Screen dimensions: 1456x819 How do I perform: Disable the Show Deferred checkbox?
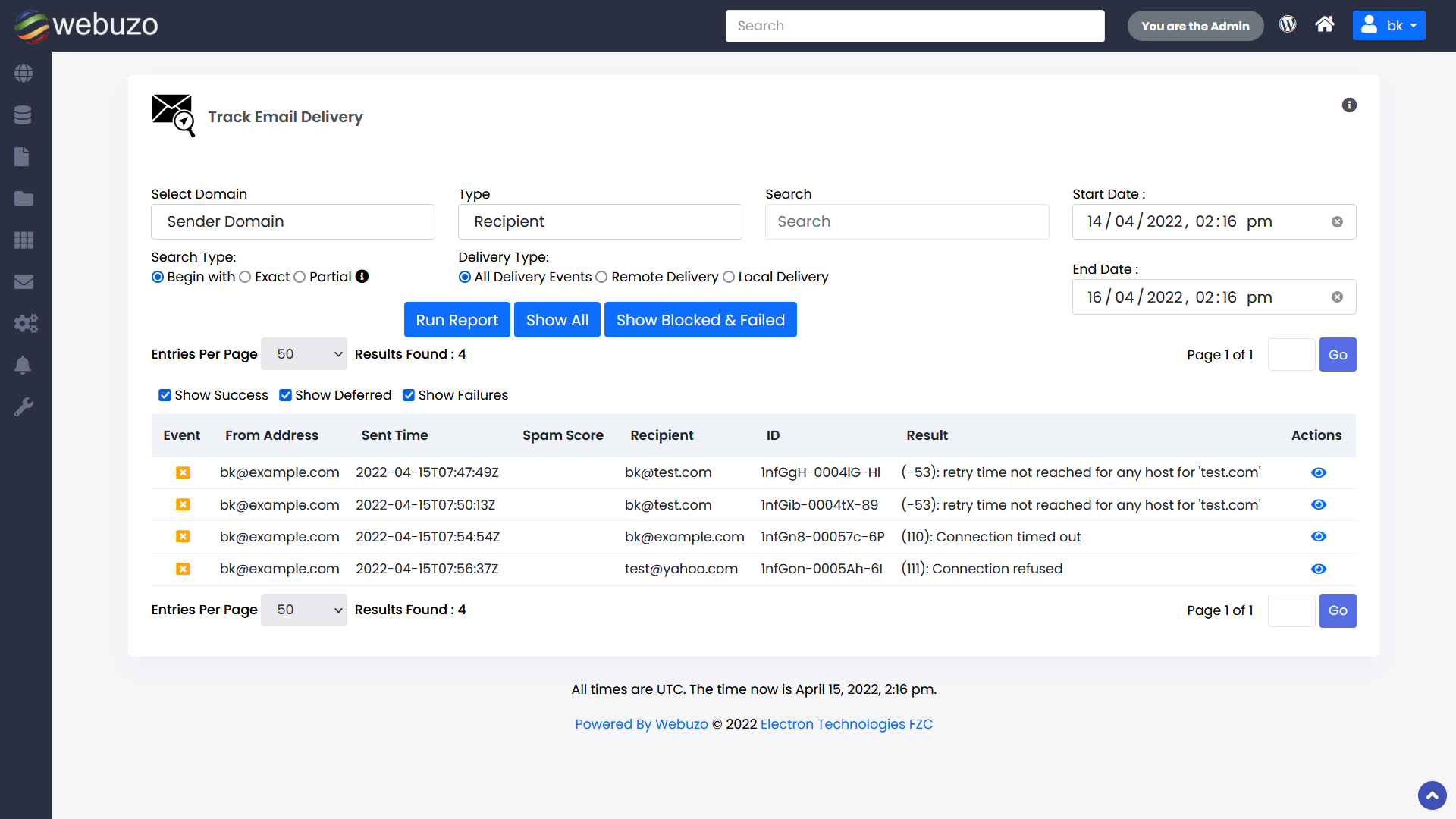point(286,395)
